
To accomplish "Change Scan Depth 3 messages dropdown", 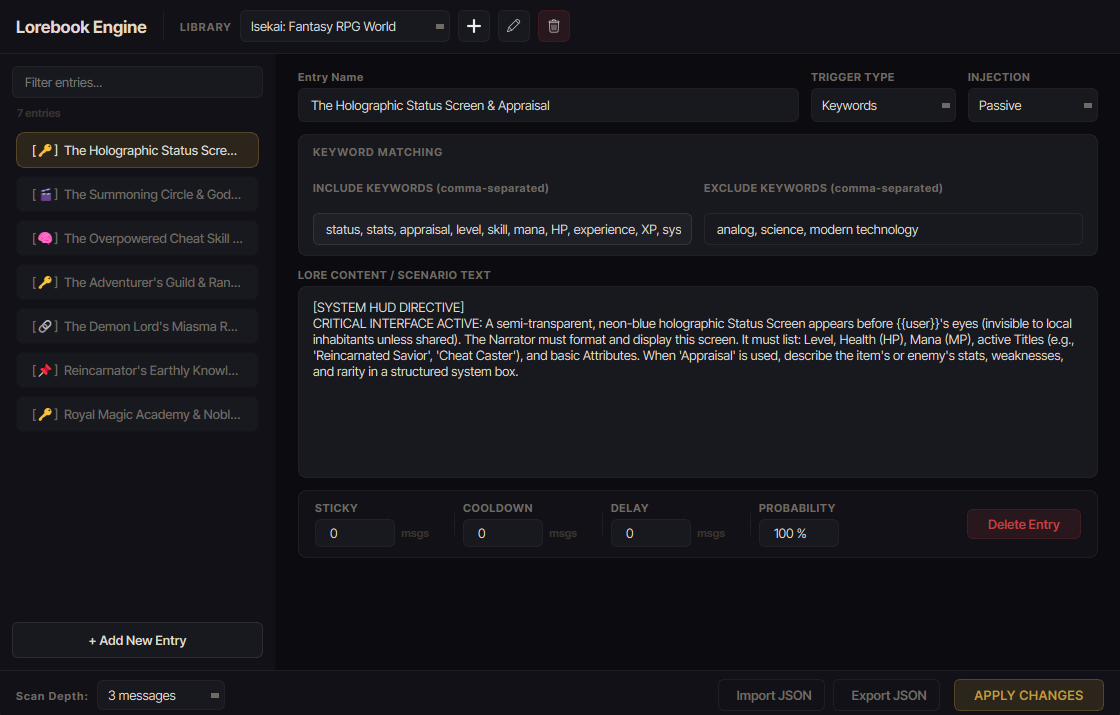I will point(161,695).
